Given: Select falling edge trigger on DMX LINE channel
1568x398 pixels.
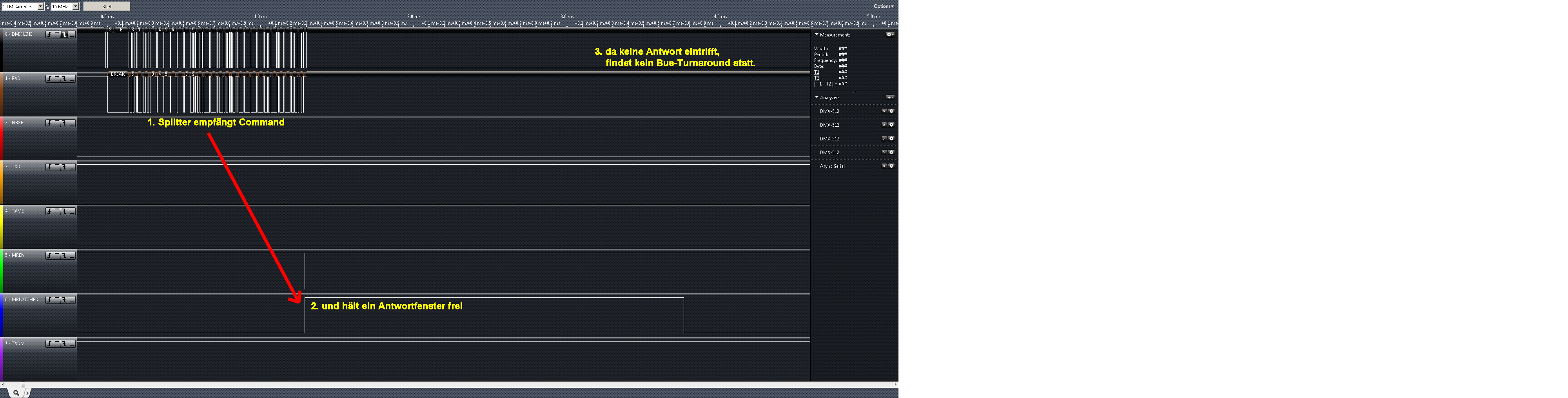Looking at the screenshot, I should point(65,35).
